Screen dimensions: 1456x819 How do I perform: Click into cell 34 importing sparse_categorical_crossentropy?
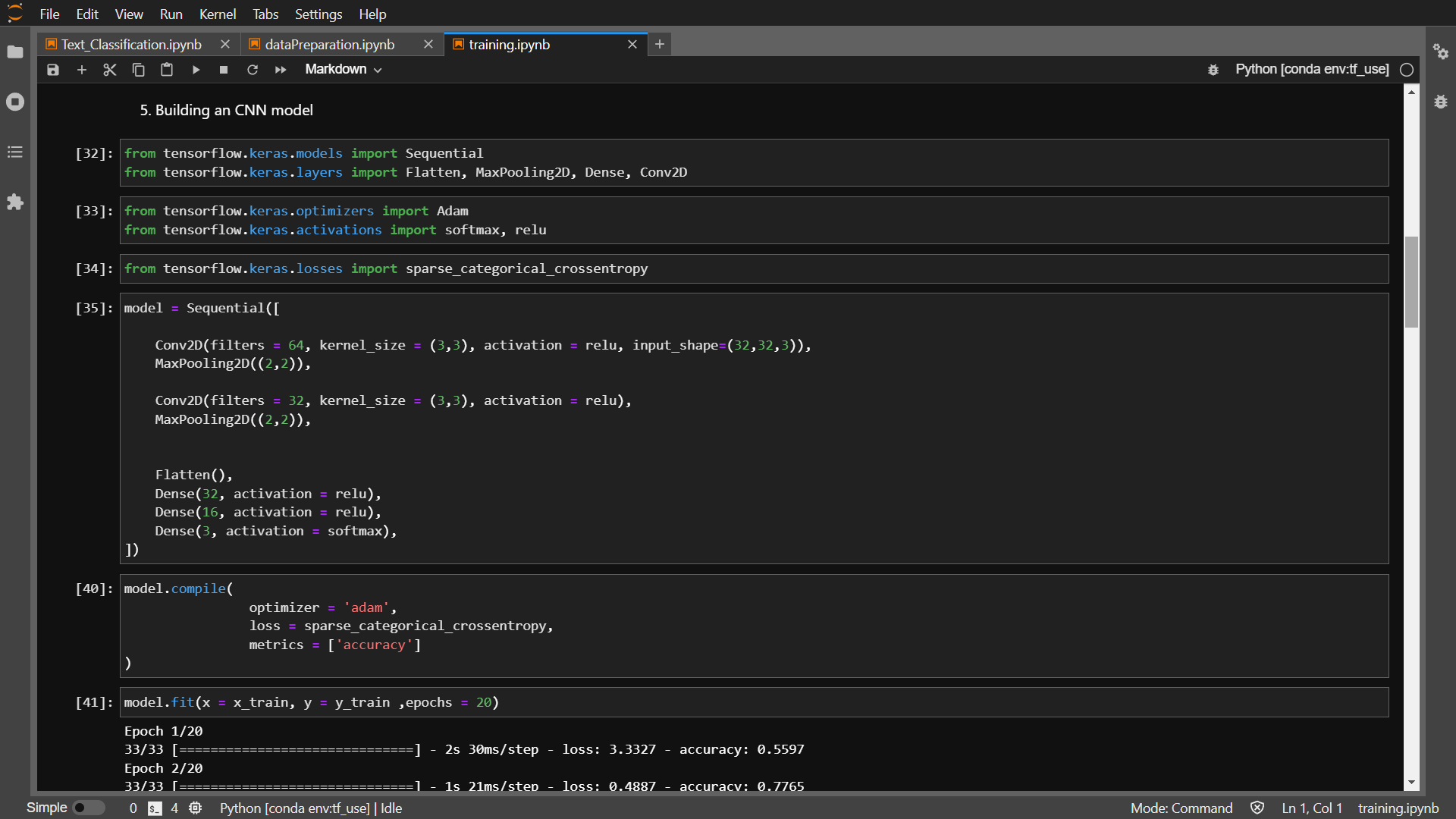point(754,269)
